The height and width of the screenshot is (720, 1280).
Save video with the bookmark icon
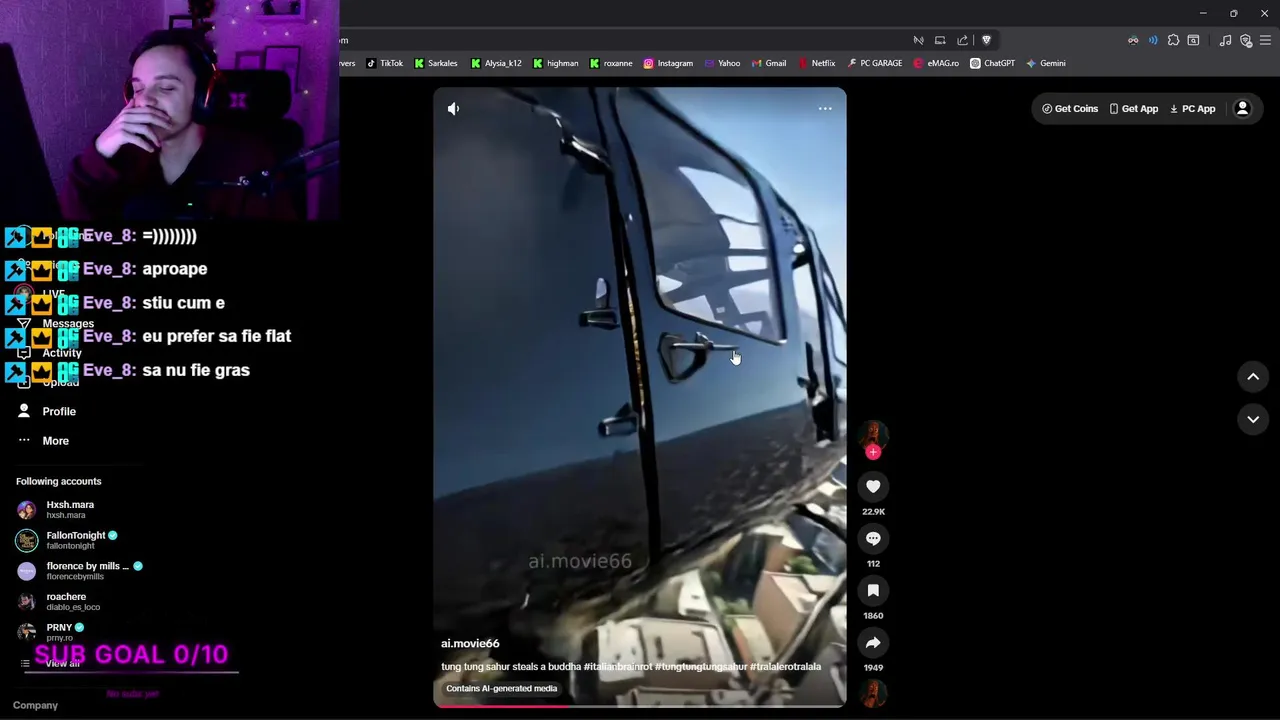tap(873, 590)
